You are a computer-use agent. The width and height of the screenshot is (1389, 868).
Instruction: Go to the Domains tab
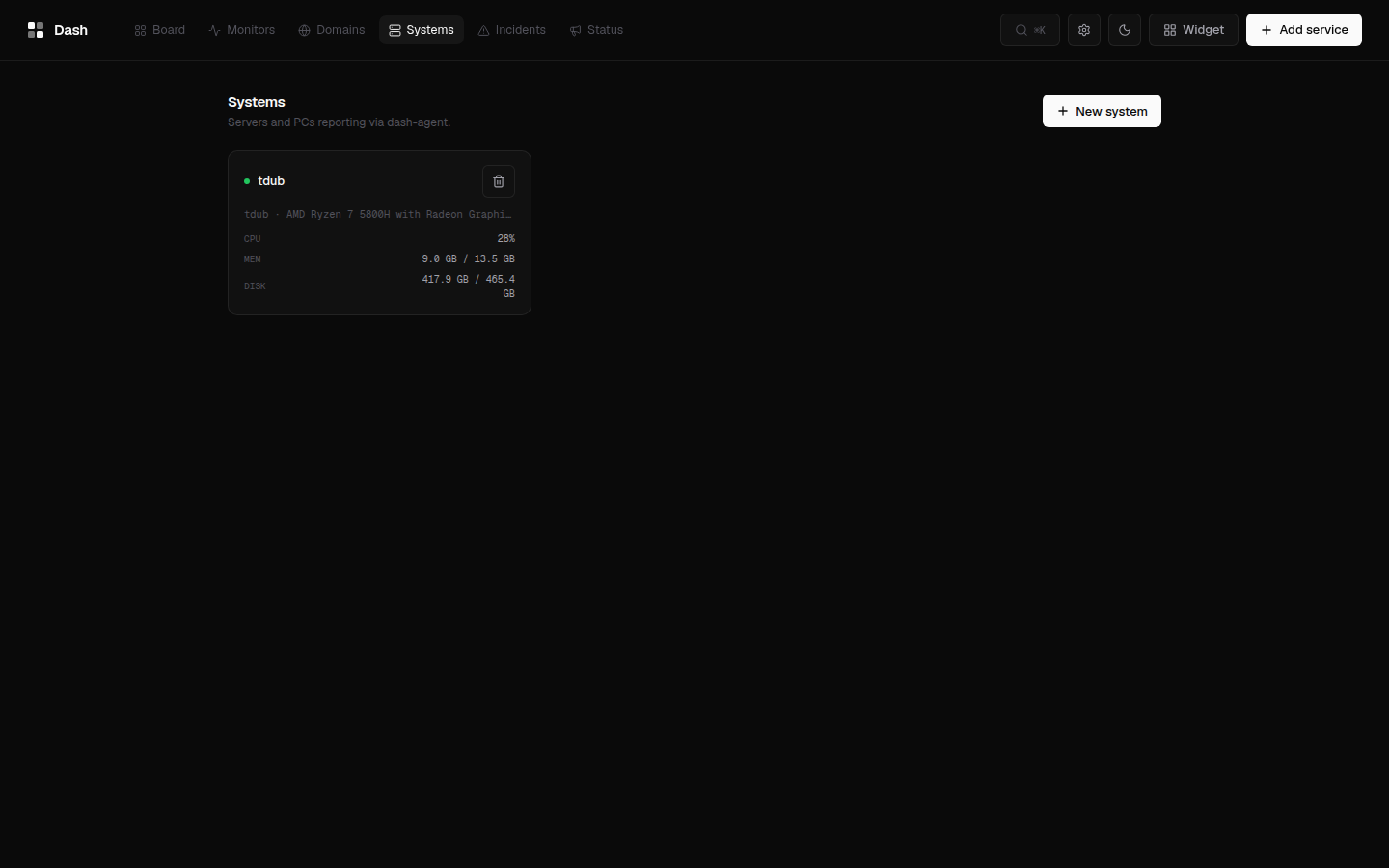(x=332, y=30)
